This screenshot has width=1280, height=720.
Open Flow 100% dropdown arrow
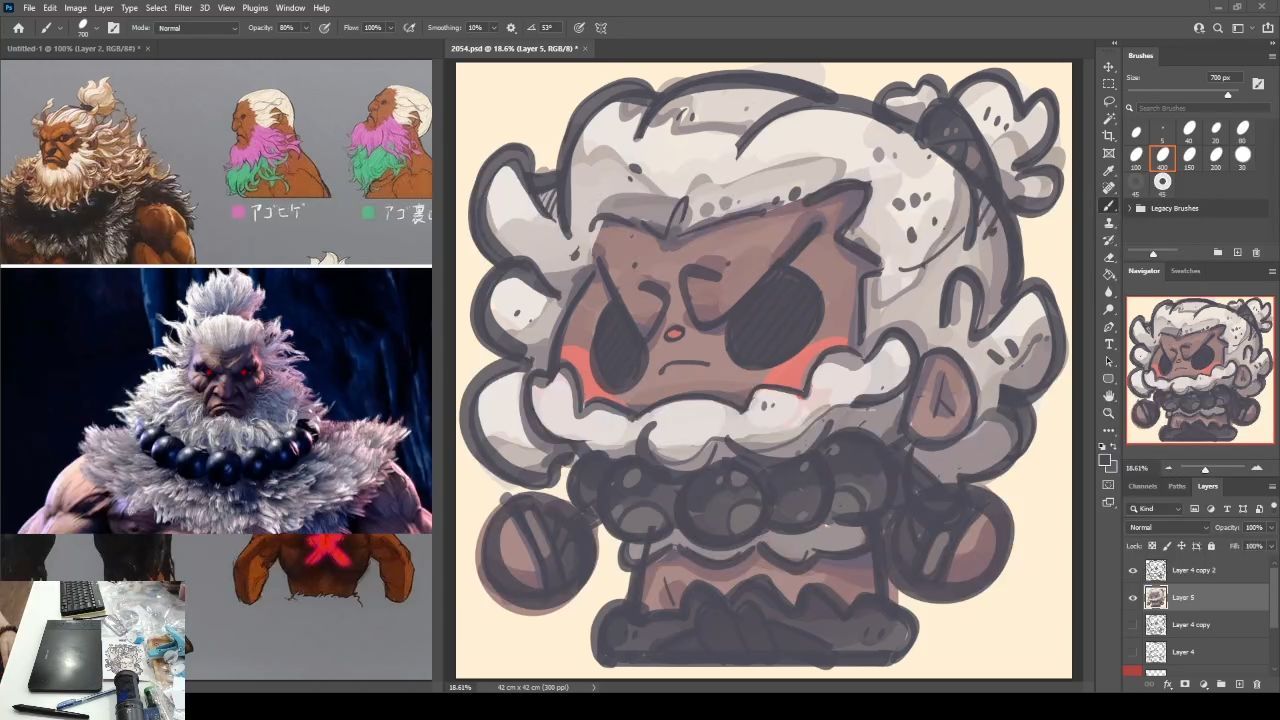coord(390,28)
